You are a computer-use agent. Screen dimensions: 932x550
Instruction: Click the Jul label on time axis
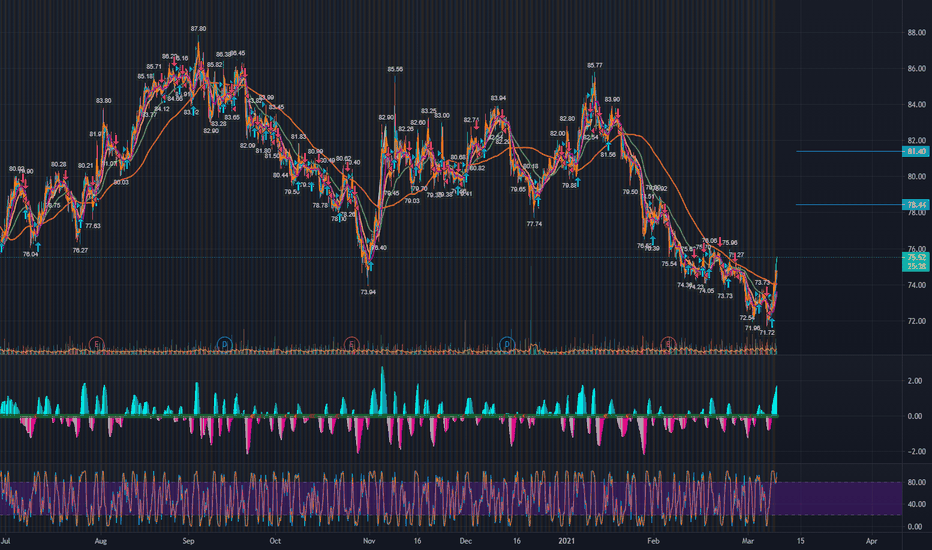(x=5, y=541)
